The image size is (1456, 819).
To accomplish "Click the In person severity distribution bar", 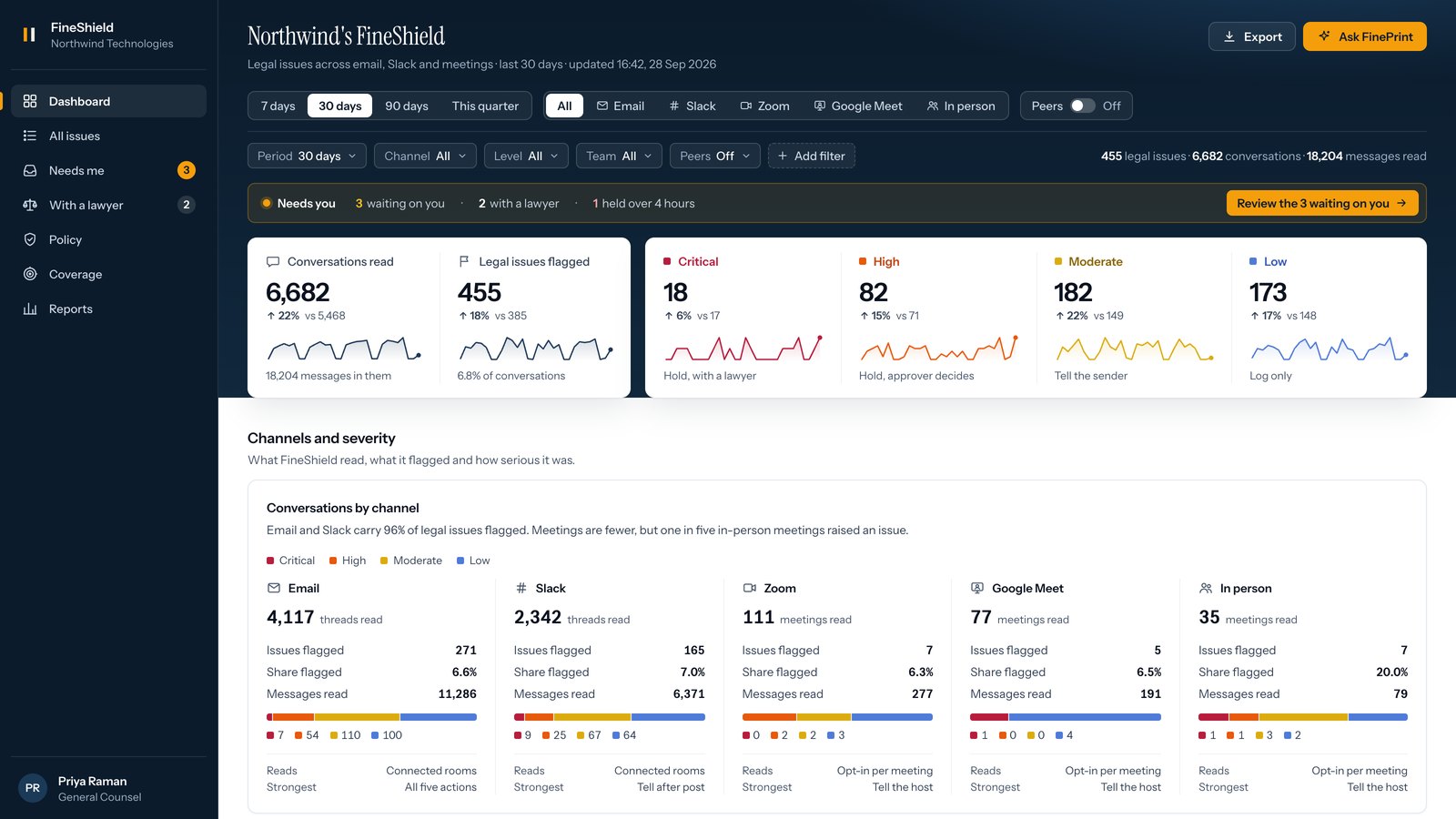I will click(x=1303, y=717).
